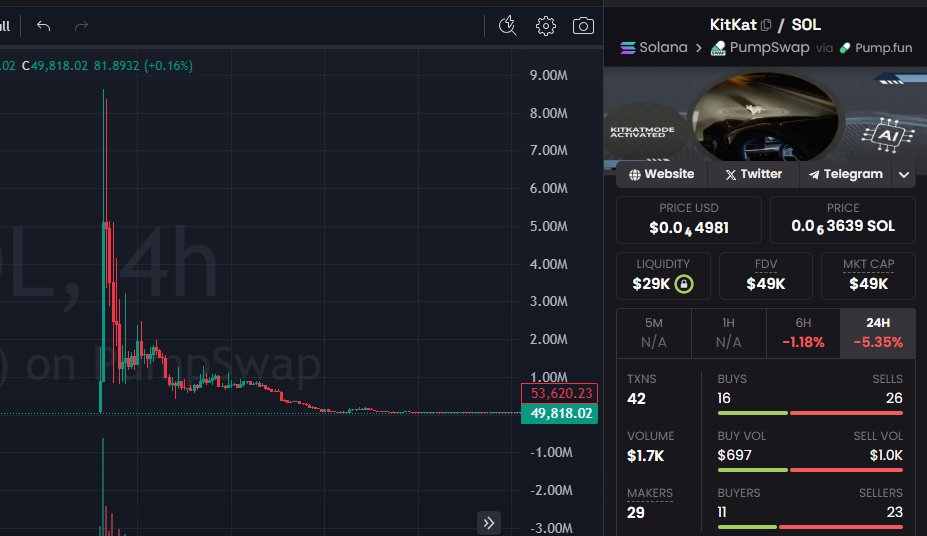Click the chart close value C49,818.02
The height and width of the screenshot is (536, 927).
click(54, 66)
